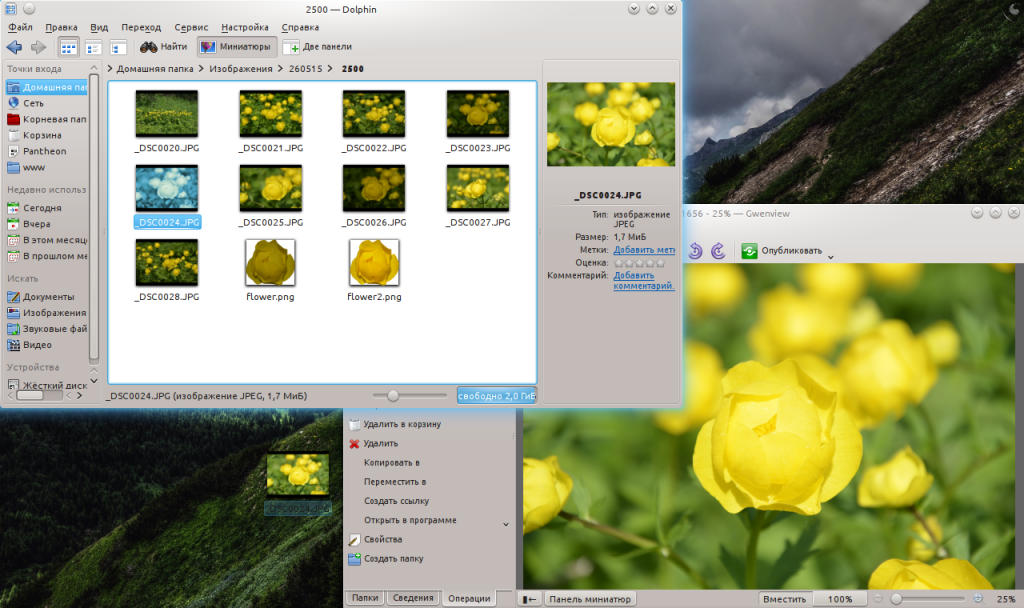Enable the Две панели split view
This screenshot has height=608, width=1024.
point(319,47)
